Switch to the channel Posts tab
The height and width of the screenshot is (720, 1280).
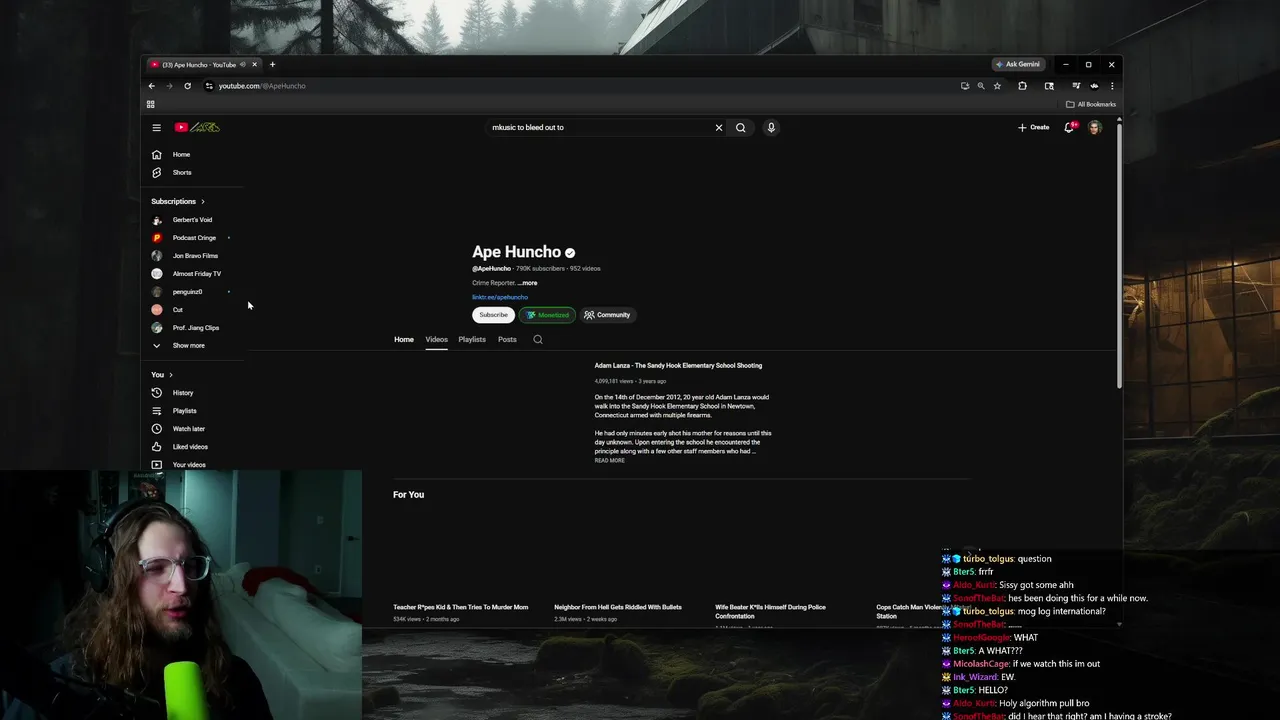pyautogui.click(x=507, y=340)
